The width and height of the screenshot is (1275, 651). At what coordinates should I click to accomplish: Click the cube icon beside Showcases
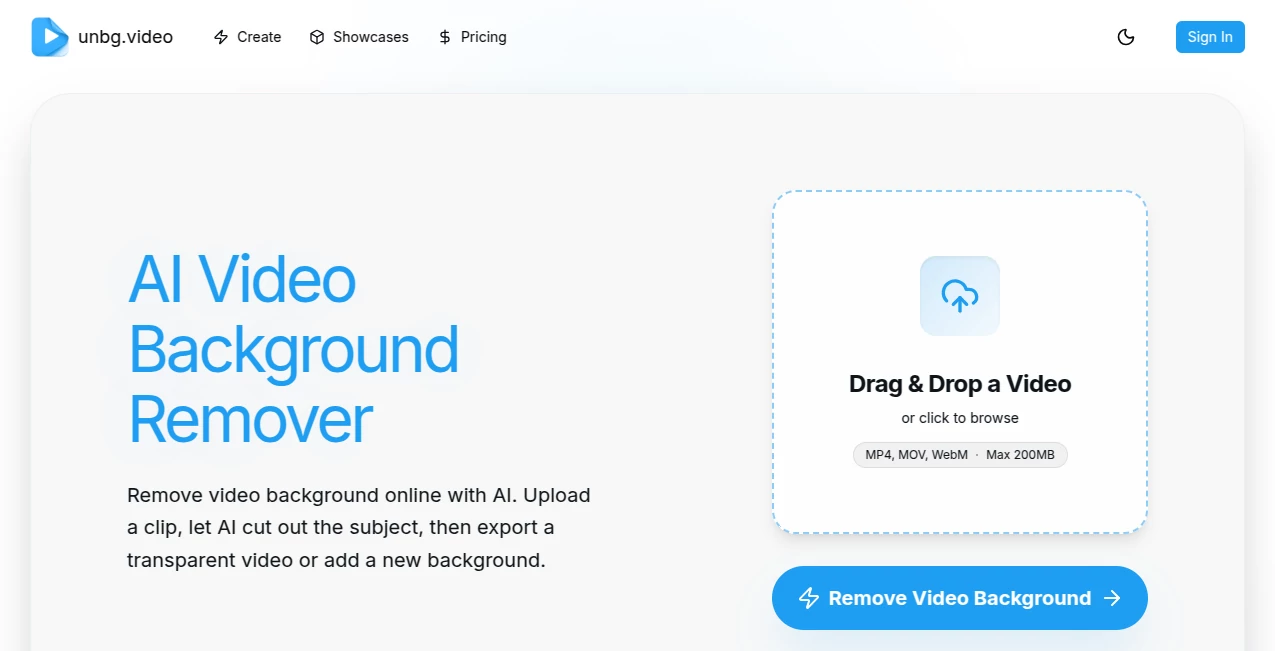pos(317,37)
